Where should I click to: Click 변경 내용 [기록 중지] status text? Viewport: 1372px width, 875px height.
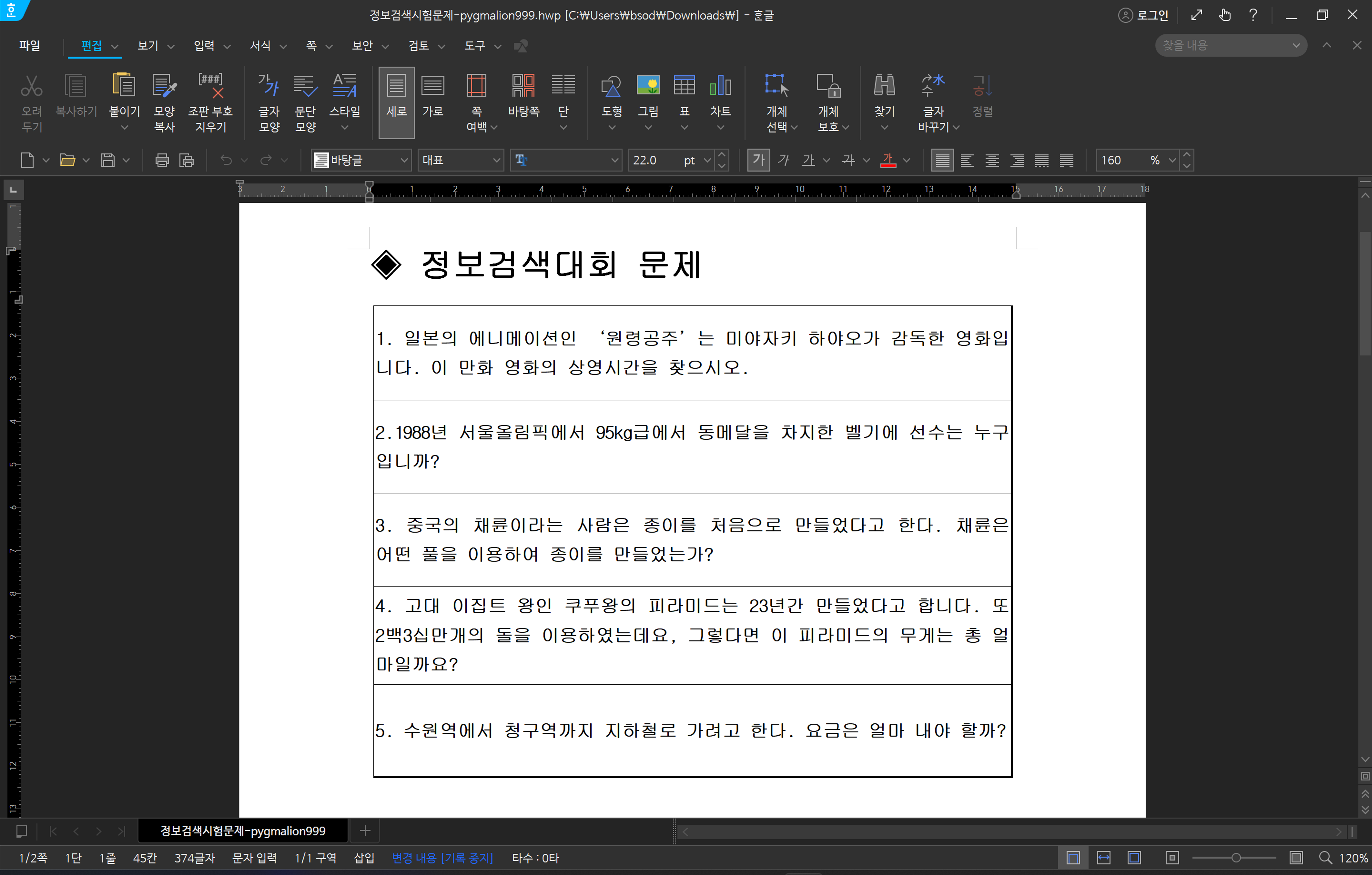coord(442,857)
